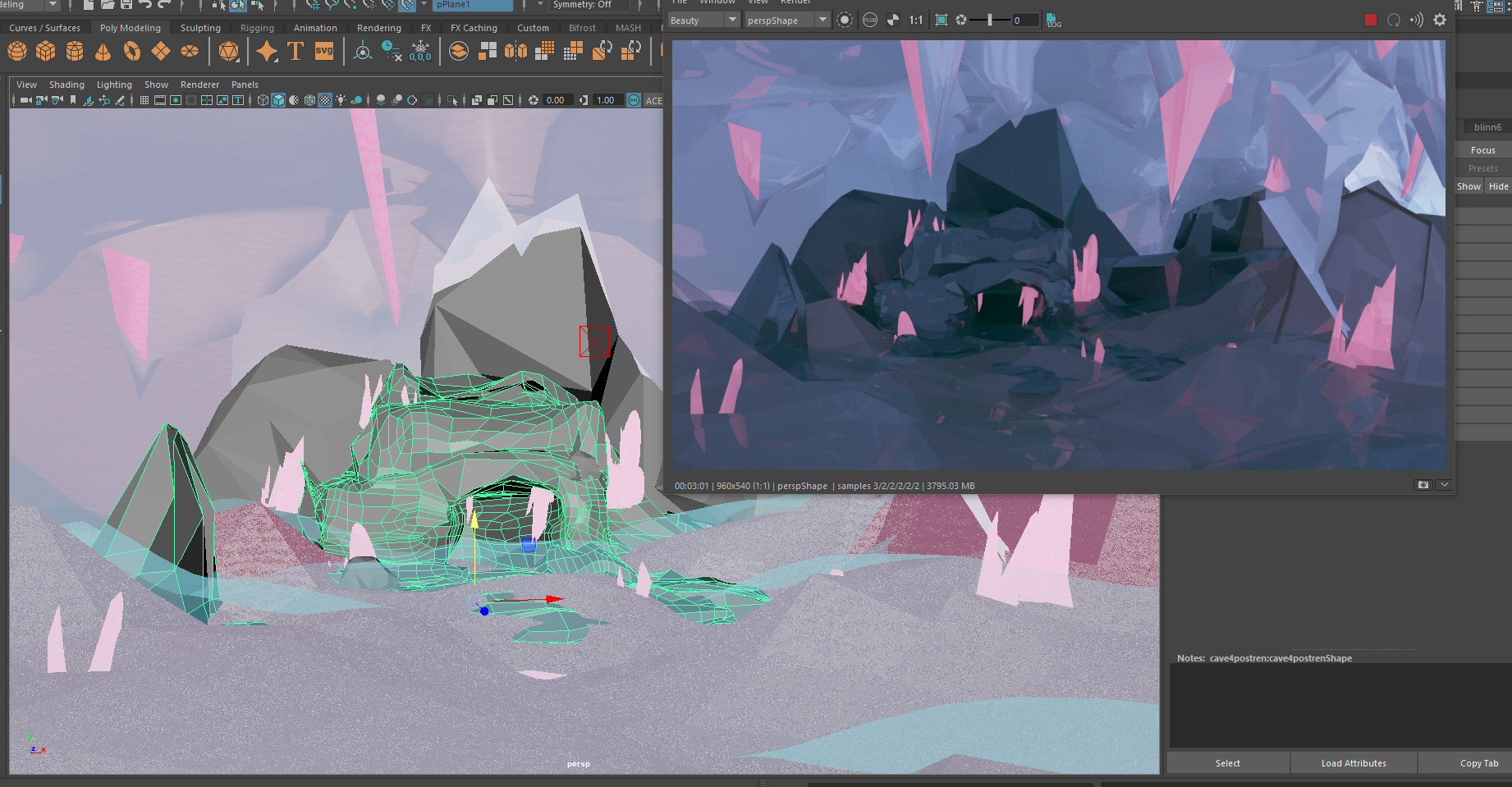Toggle snap to grid in status line
This screenshot has height=787, width=1512.
(313, 4)
